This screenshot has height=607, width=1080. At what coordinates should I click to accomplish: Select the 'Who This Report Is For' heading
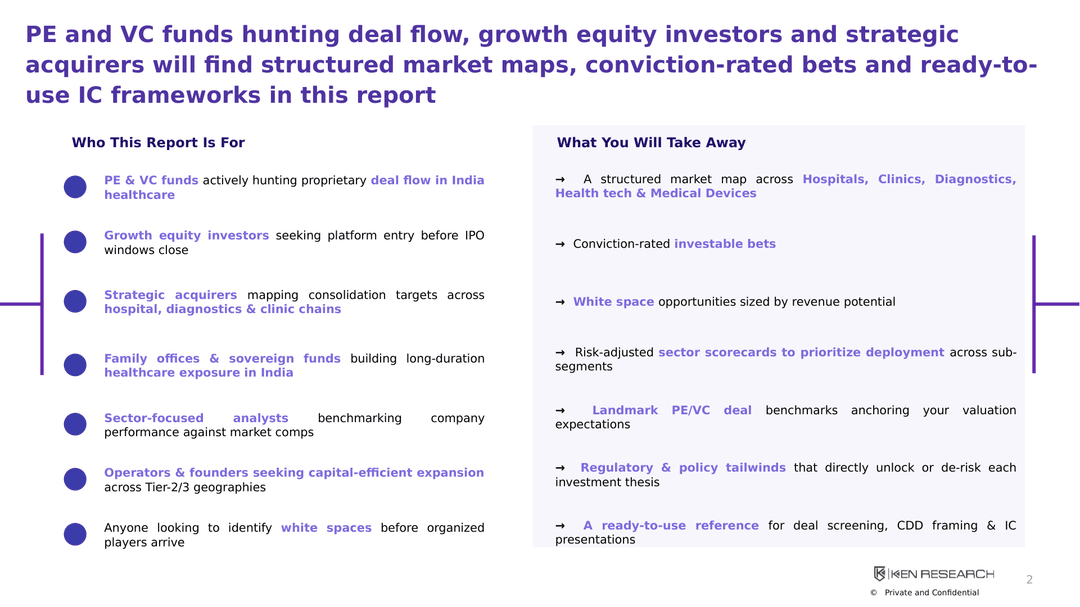point(158,143)
